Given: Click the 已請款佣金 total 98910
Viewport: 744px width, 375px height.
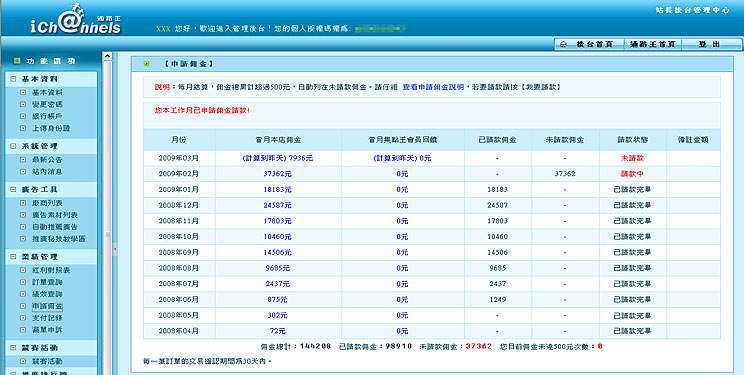Looking at the screenshot, I should (399, 347).
